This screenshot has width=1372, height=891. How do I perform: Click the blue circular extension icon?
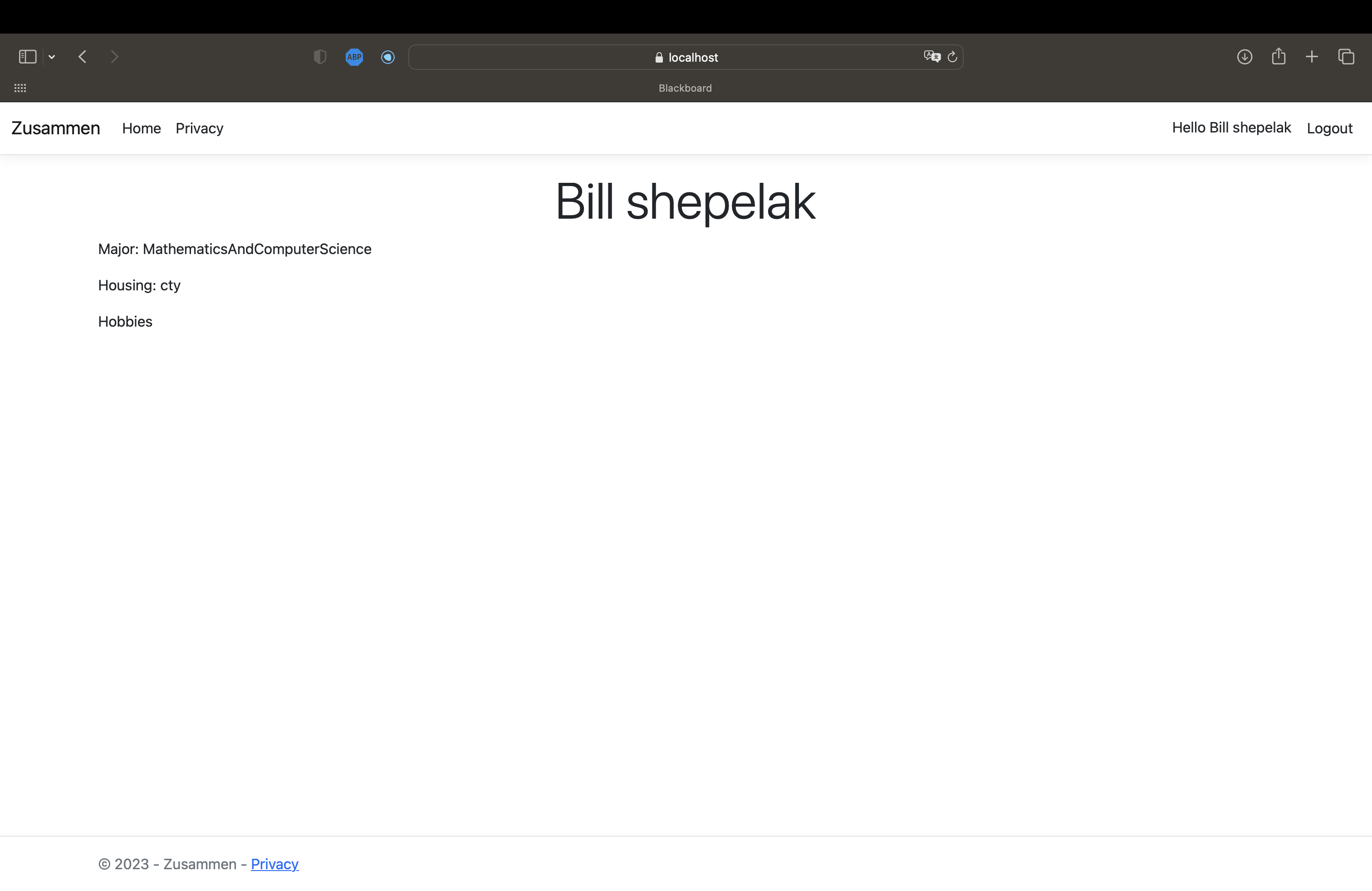[x=388, y=56]
